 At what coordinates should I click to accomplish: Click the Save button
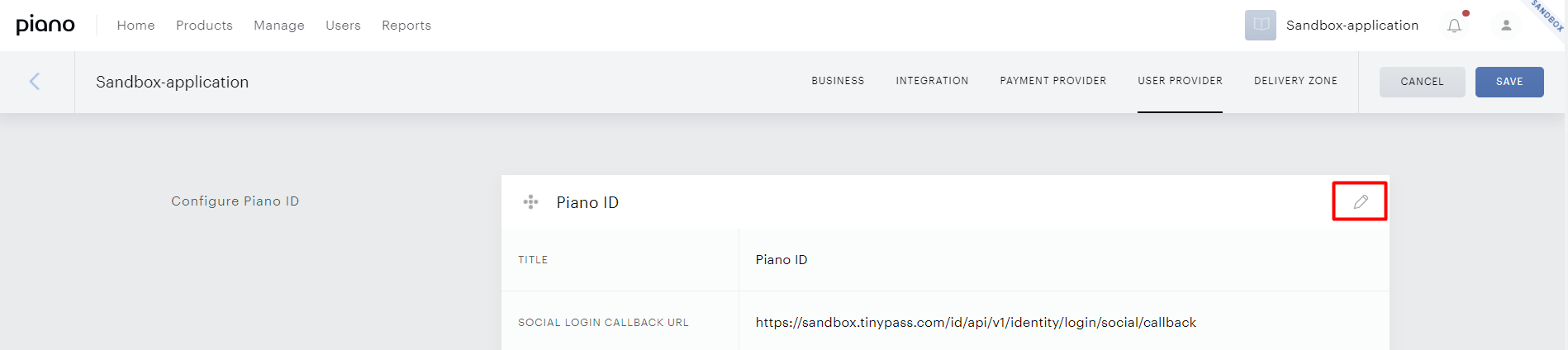1509,82
